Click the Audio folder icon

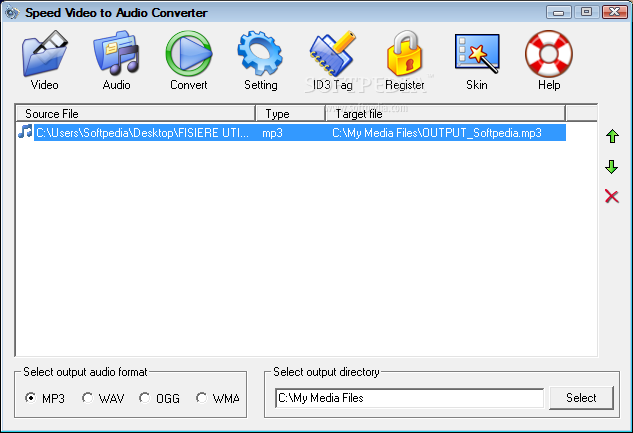116,54
